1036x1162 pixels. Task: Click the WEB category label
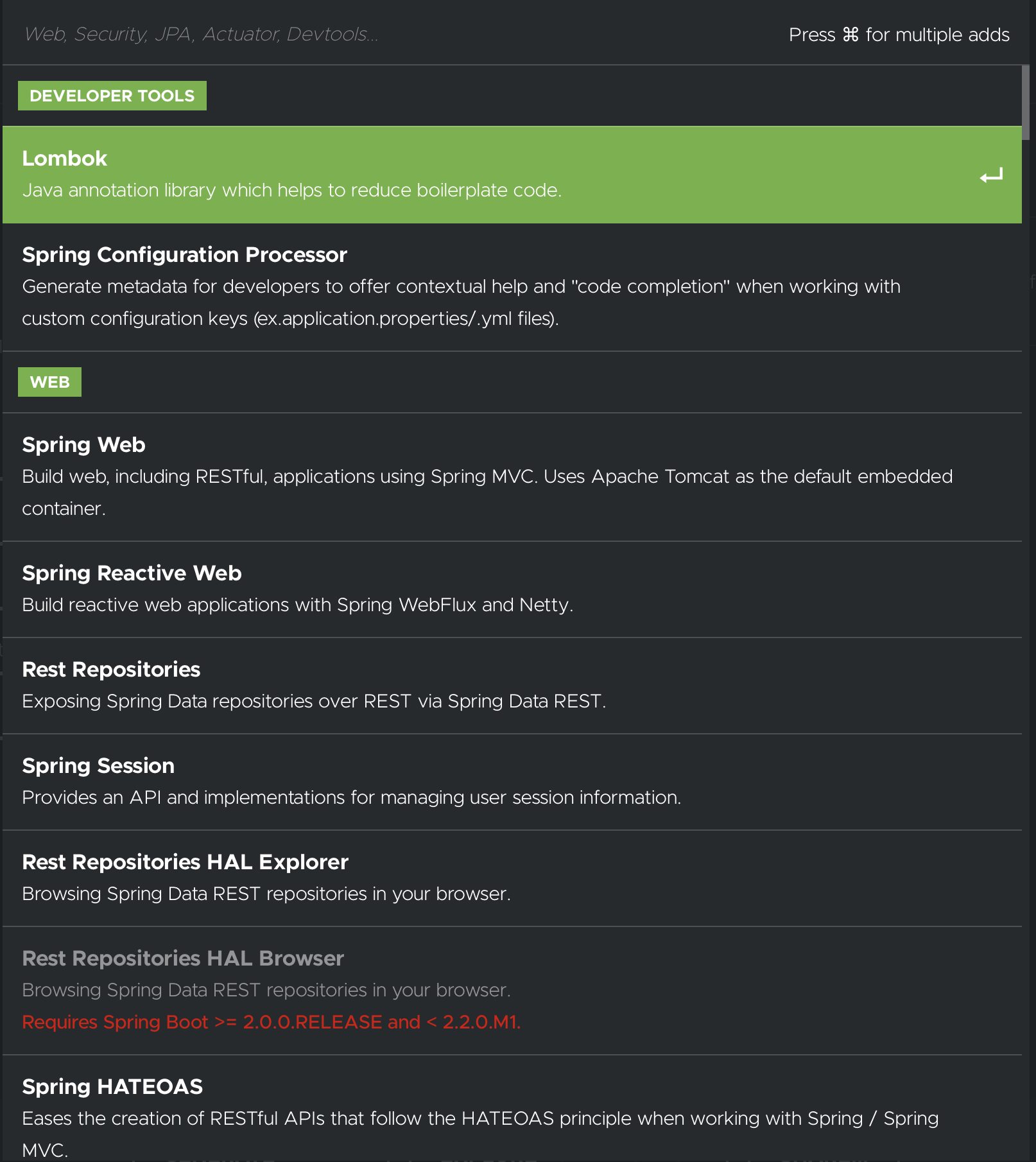pyautogui.click(x=49, y=382)
